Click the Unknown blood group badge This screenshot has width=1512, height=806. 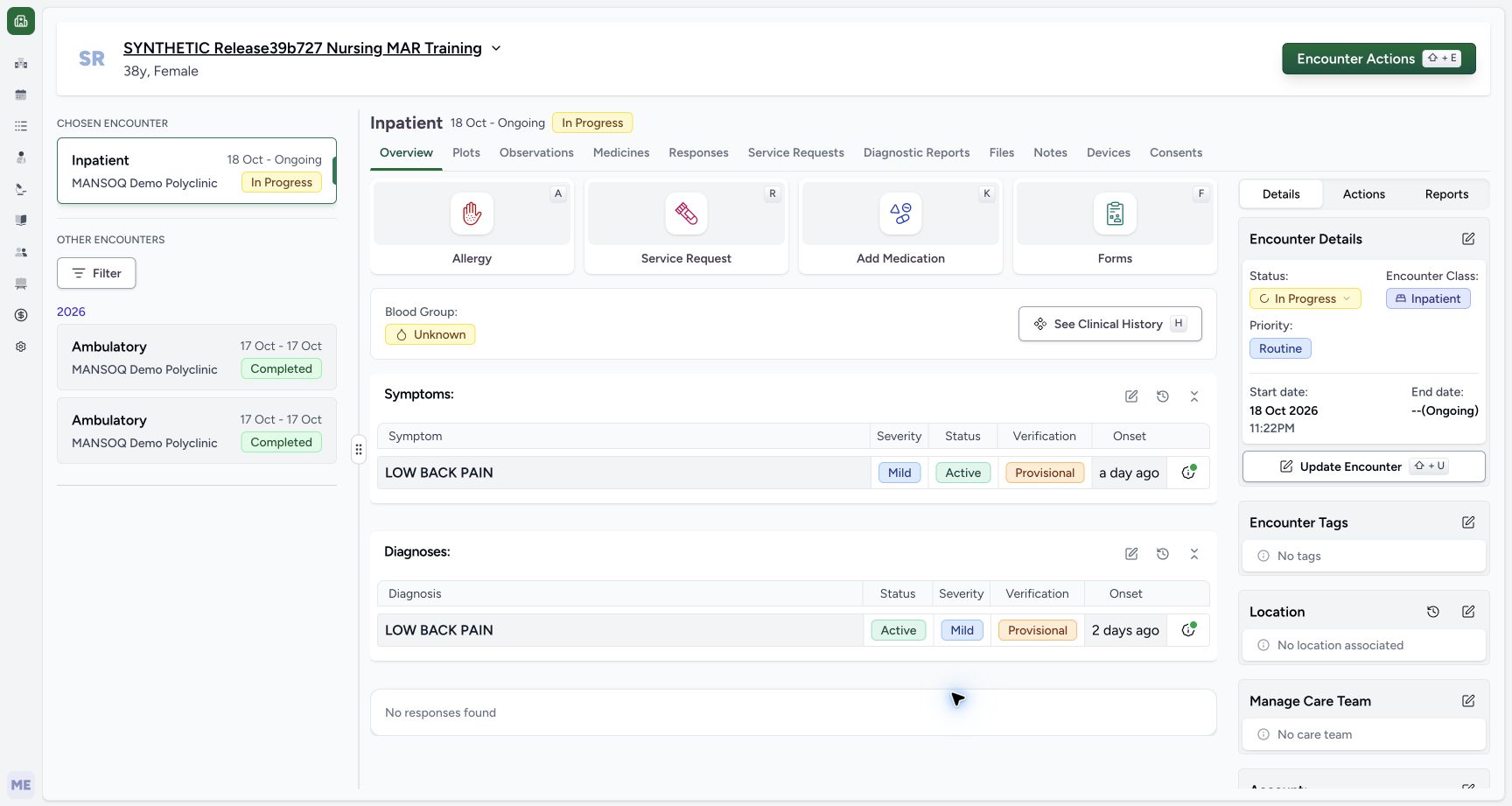point(430,334)
